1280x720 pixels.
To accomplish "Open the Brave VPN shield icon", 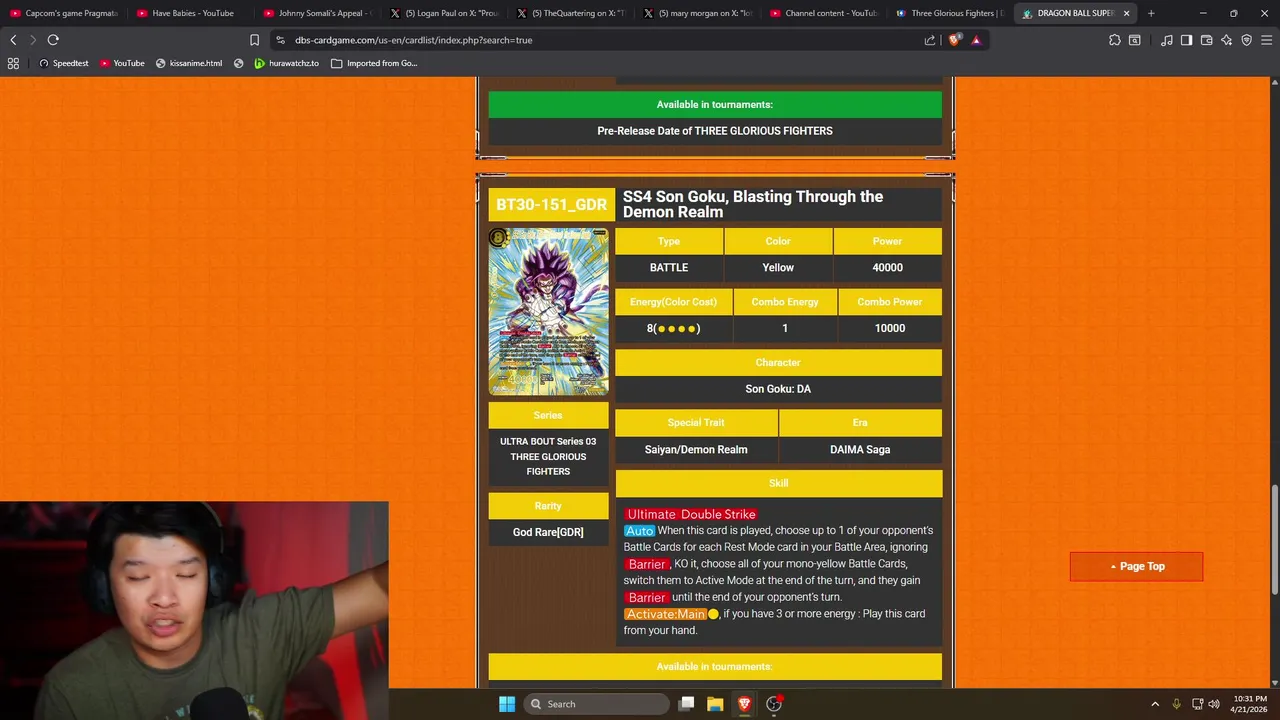I will click(x=1247, y=40).
